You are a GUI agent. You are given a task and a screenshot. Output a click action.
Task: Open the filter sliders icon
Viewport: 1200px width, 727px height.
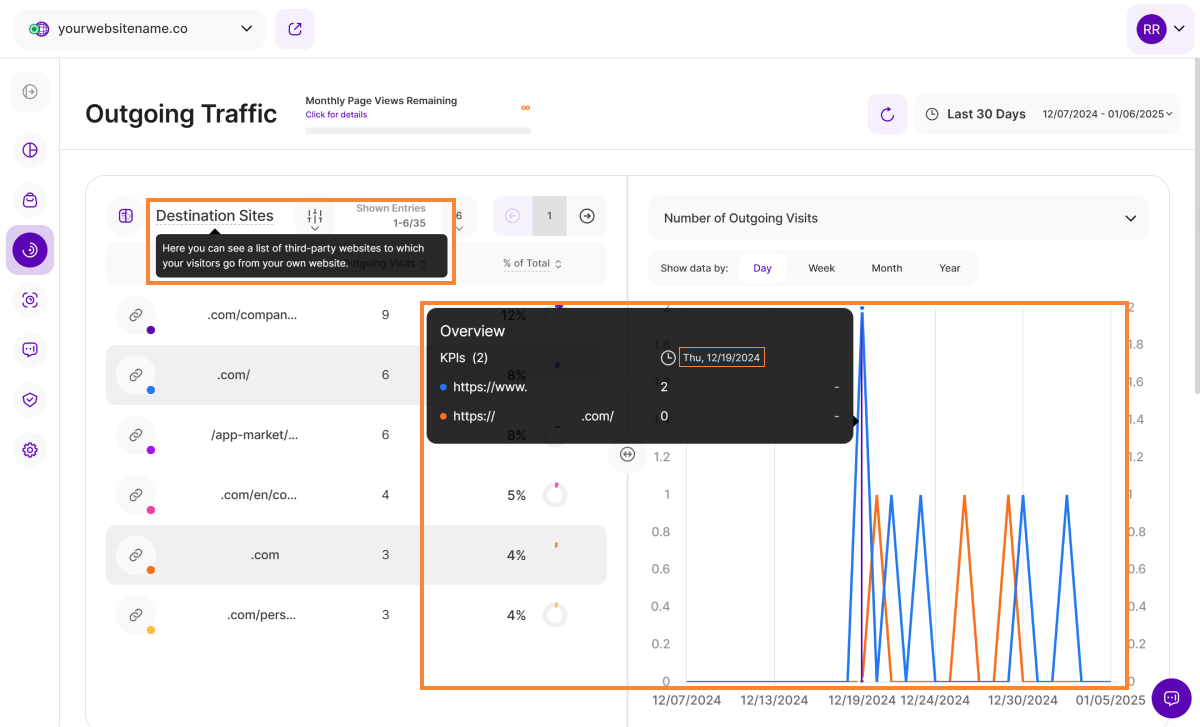click(x=315, y=216)
